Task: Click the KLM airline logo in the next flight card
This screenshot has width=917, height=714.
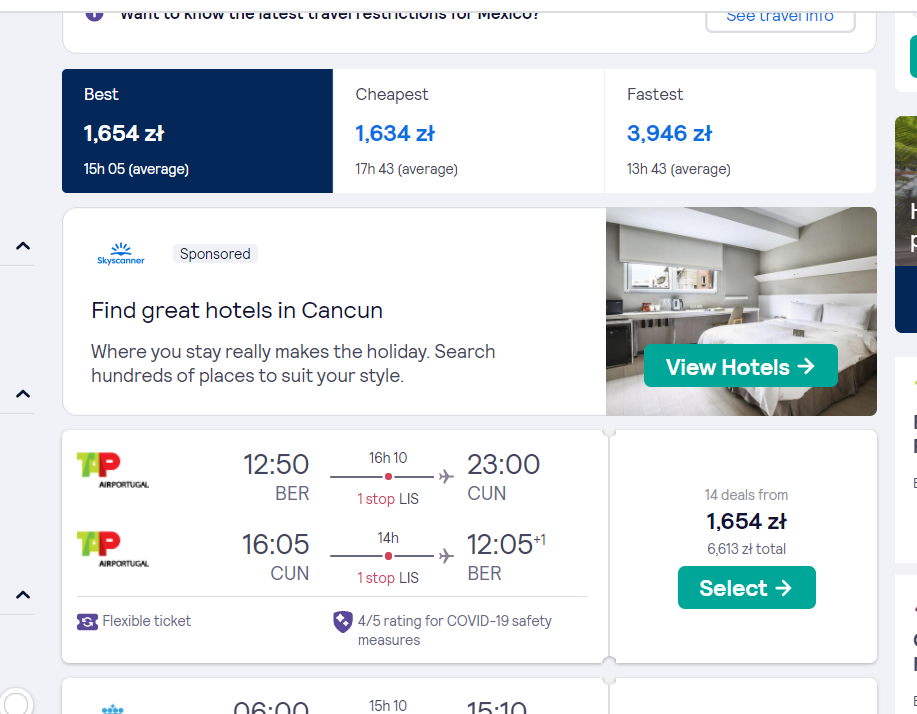Action: click(112, 709)
